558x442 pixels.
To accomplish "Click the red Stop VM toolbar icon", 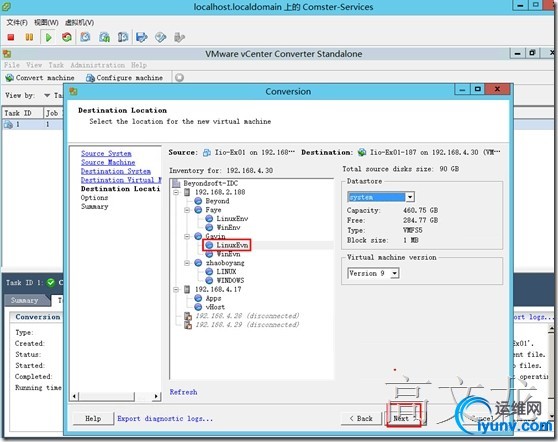I will (11, 37).
